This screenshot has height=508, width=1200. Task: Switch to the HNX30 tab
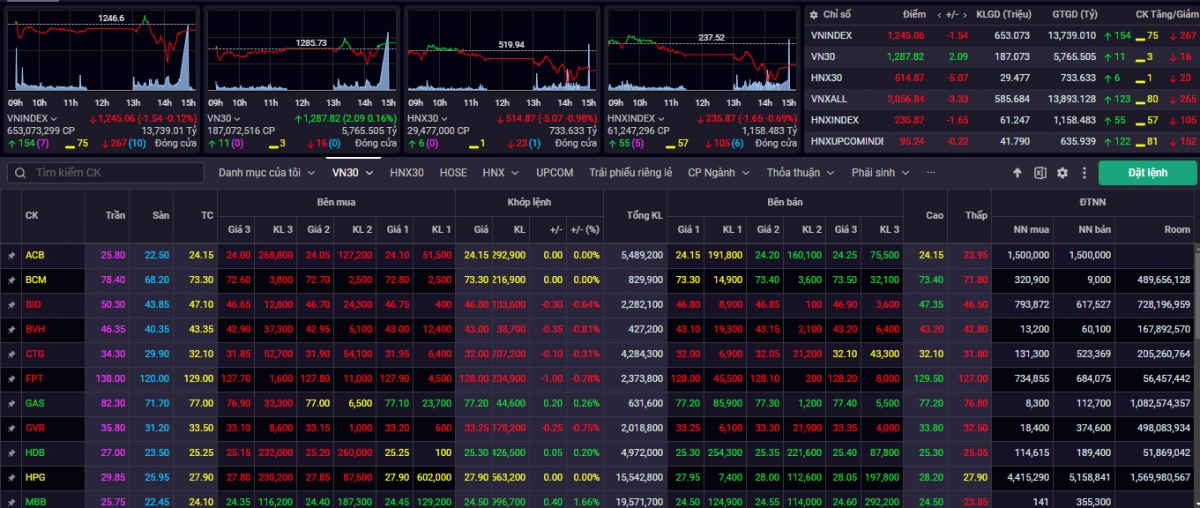tap(407, 172)
